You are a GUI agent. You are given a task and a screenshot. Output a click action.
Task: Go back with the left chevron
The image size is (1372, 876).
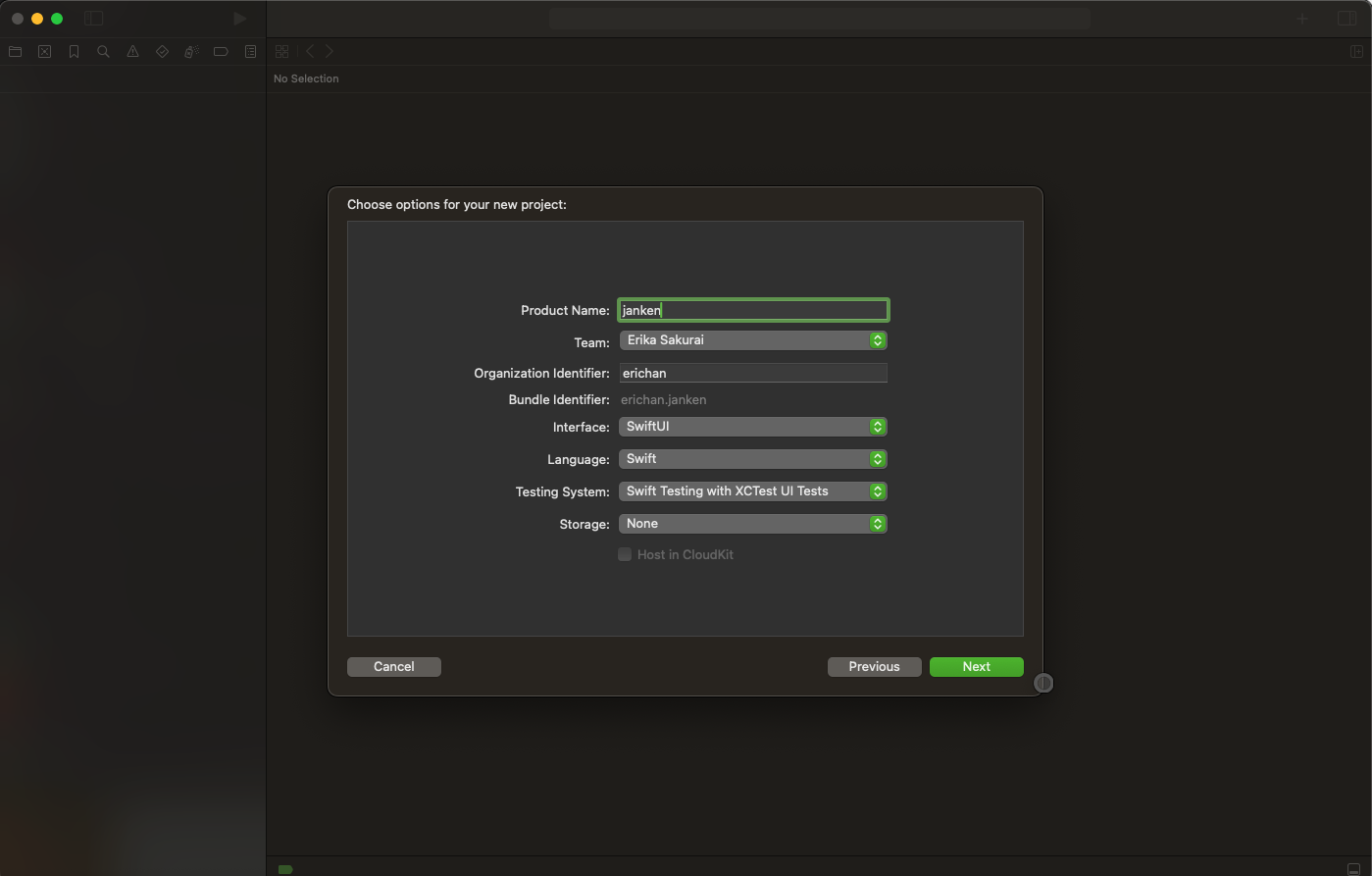click(x=310, y=51)
